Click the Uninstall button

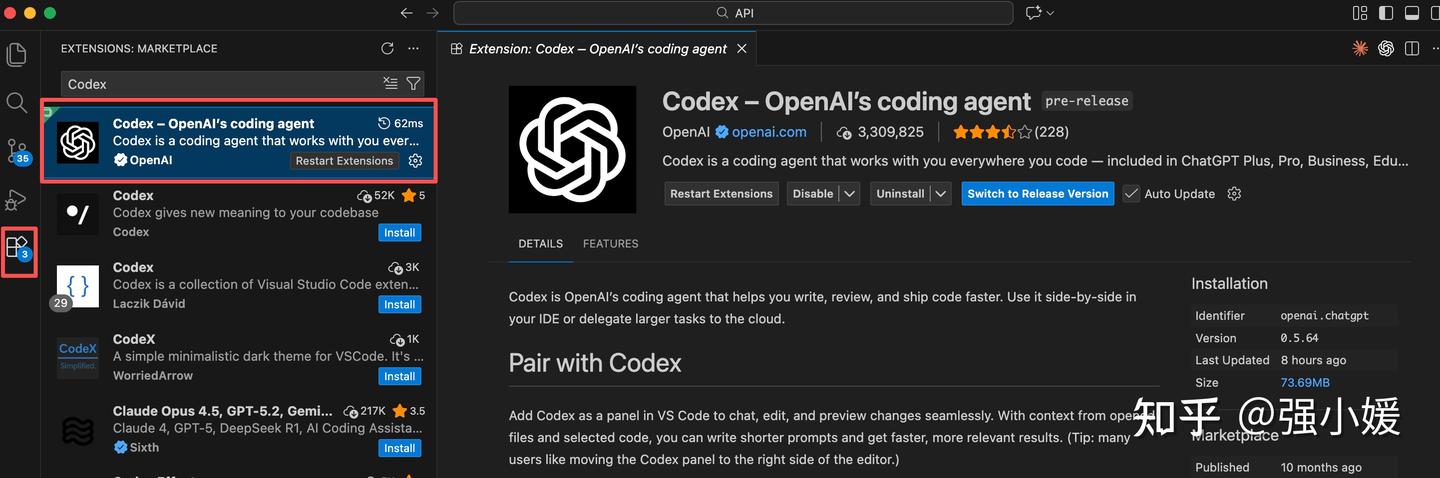click(x=900, y=194)
